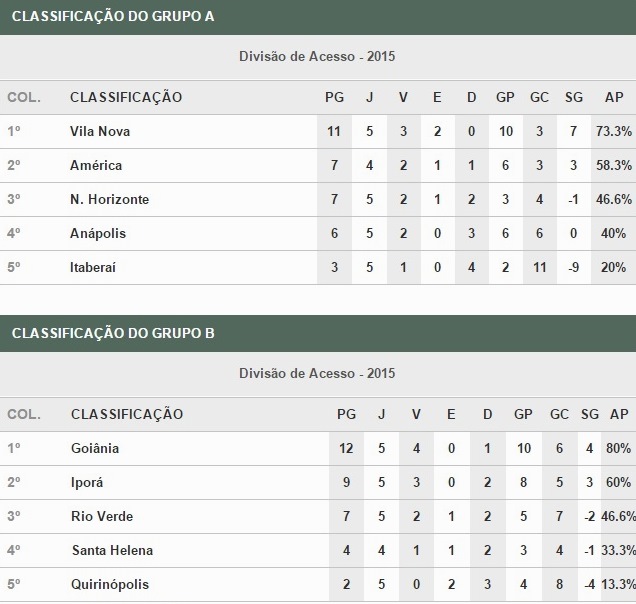Click the AP column header in Grupo A
636x604 pixels.
pos(614,97)
